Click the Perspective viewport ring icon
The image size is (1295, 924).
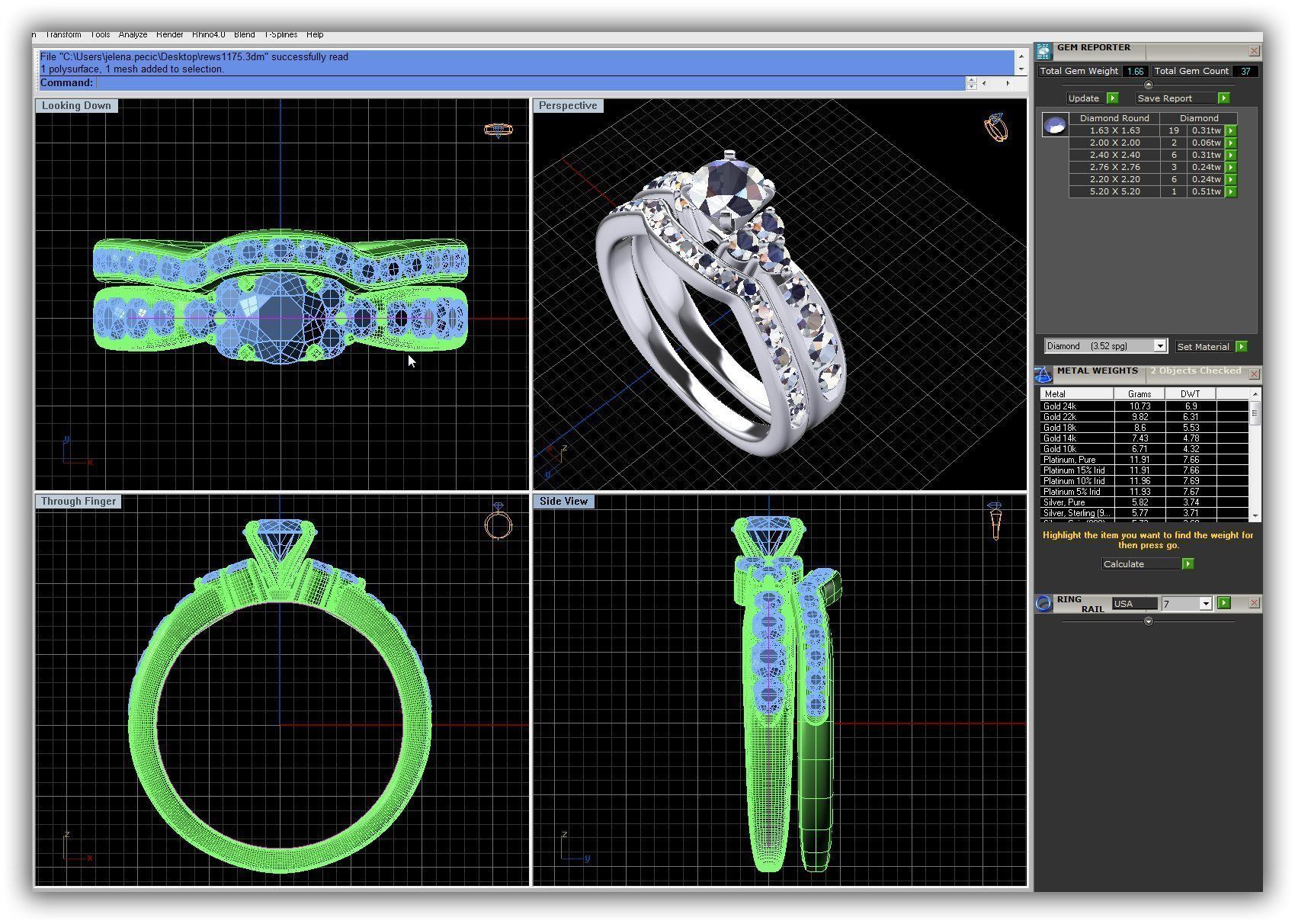point(996,127)
